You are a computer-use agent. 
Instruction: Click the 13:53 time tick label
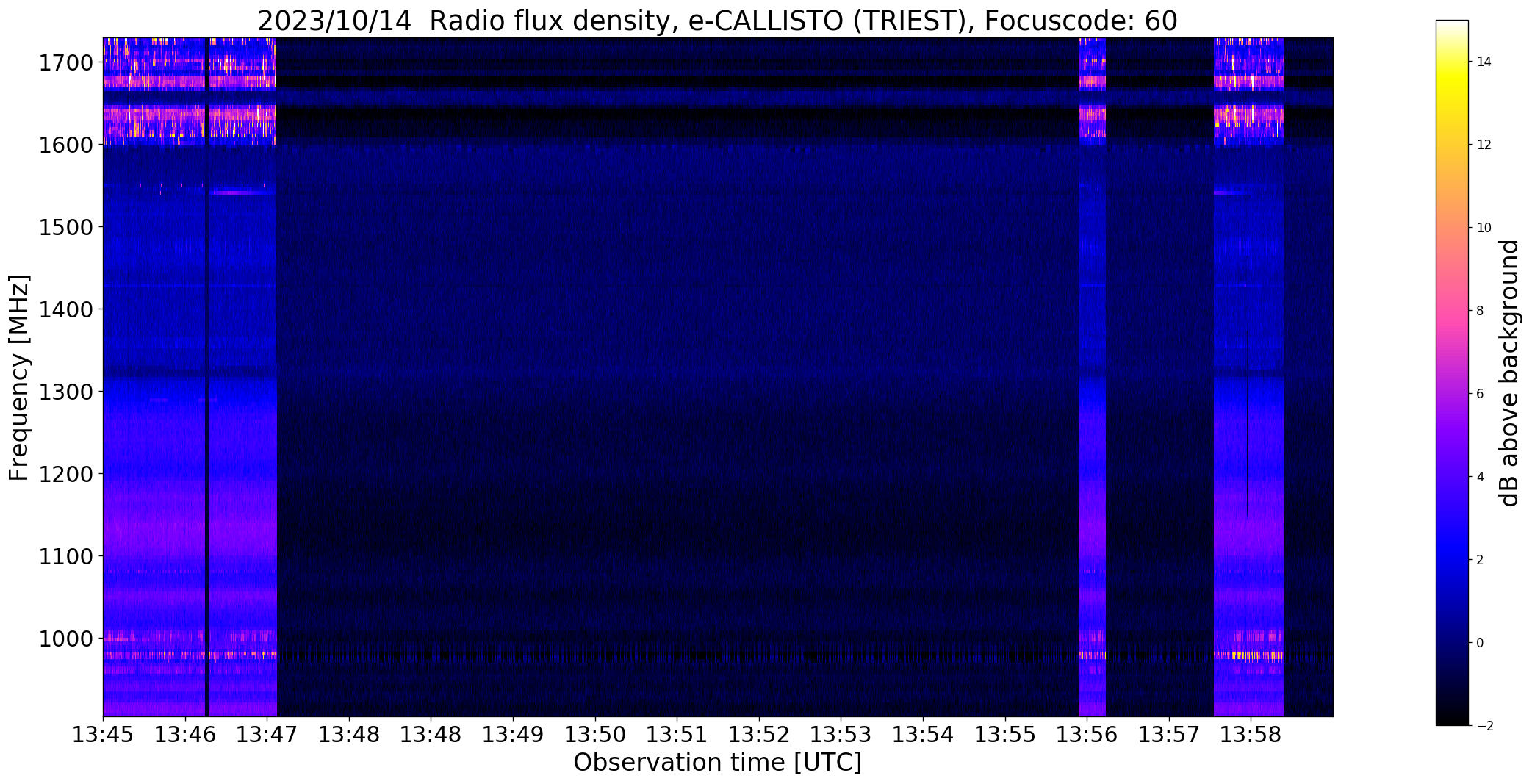(x=841, y=735)
